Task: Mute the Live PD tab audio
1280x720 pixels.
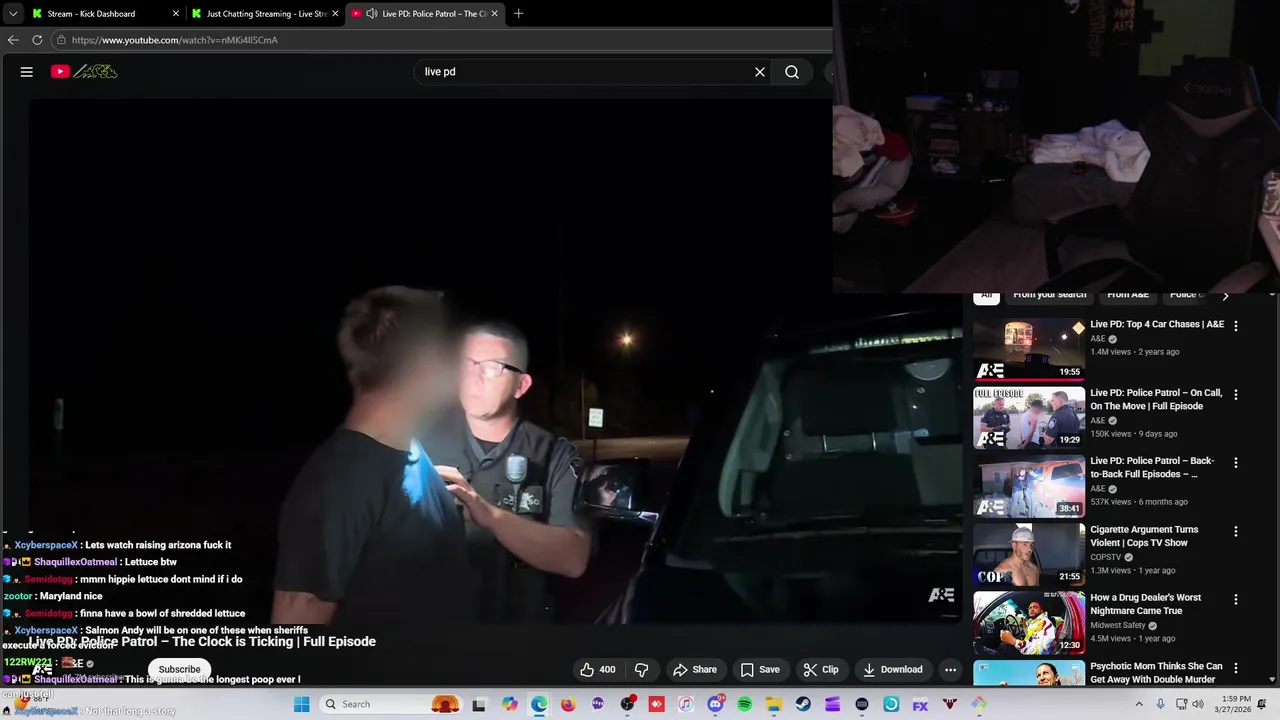Action: [372, 14]
